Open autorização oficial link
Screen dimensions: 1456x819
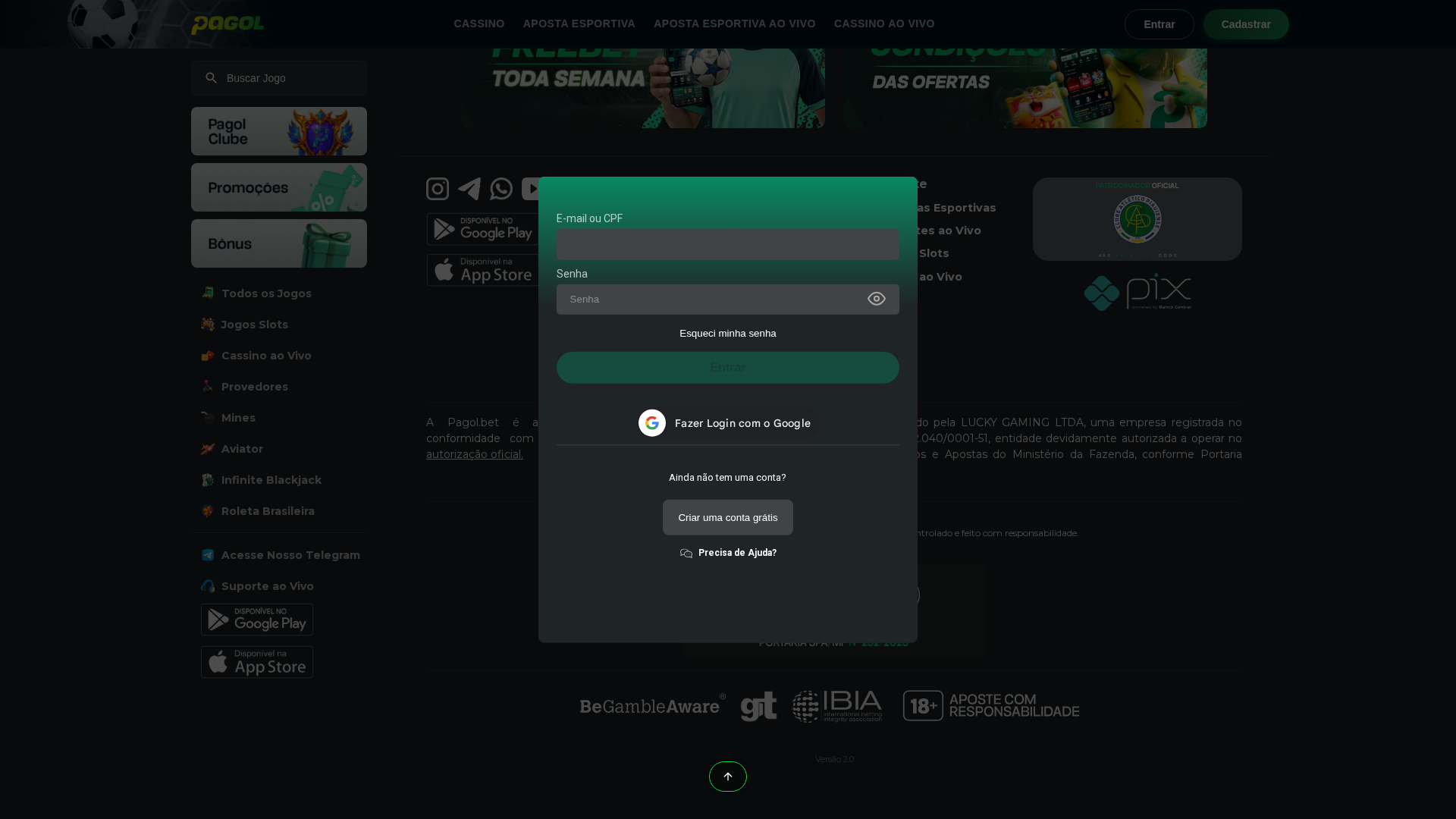475,454
